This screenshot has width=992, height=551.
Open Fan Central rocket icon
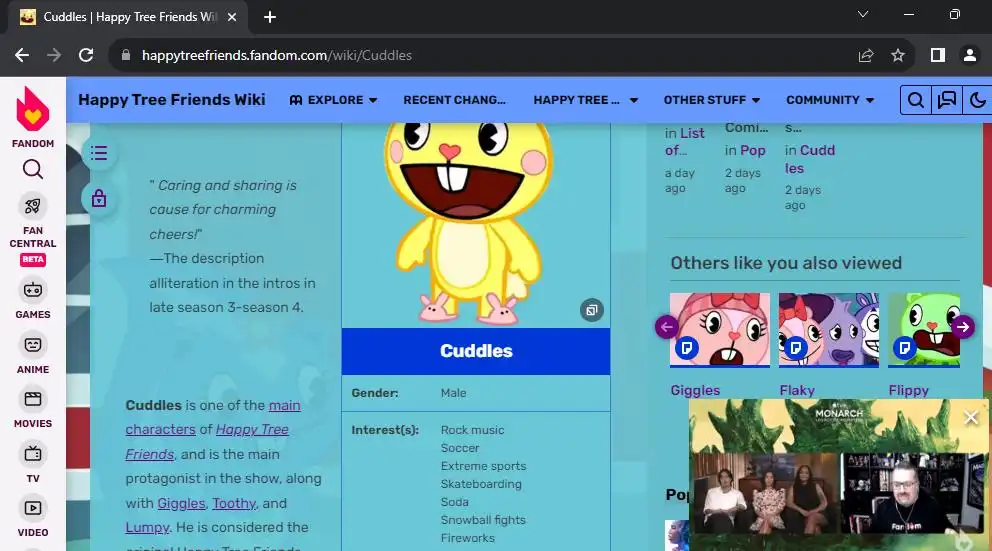(x=33, y=206)
